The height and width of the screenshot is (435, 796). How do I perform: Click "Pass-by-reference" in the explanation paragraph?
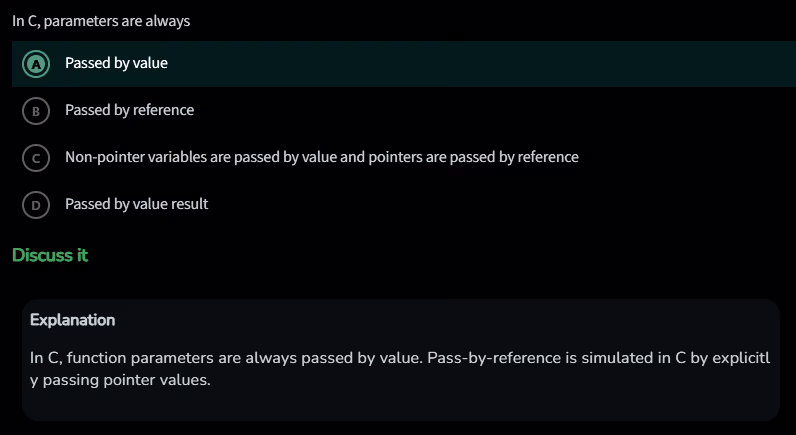[x=488, y=358]
